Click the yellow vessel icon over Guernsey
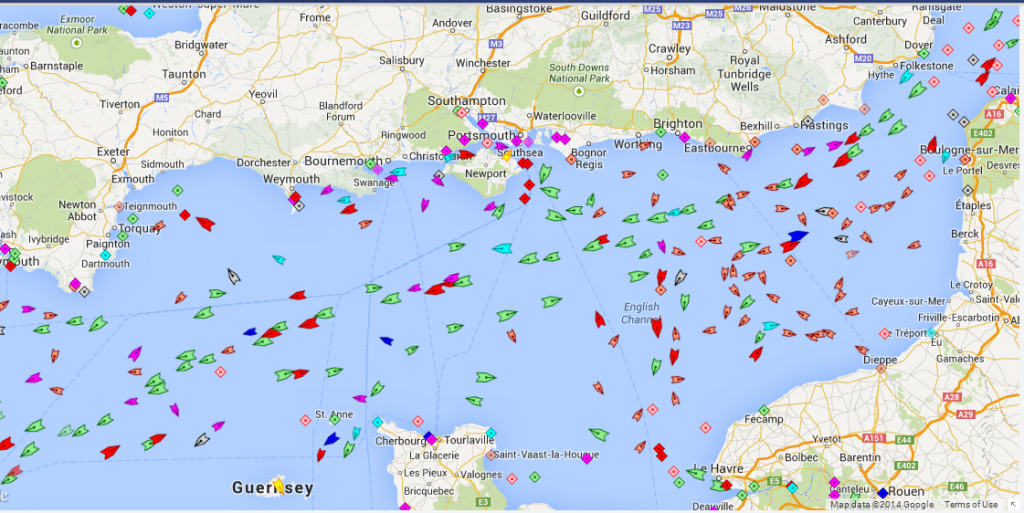Viewport: 1024px width, 513px height. [277, 484]
